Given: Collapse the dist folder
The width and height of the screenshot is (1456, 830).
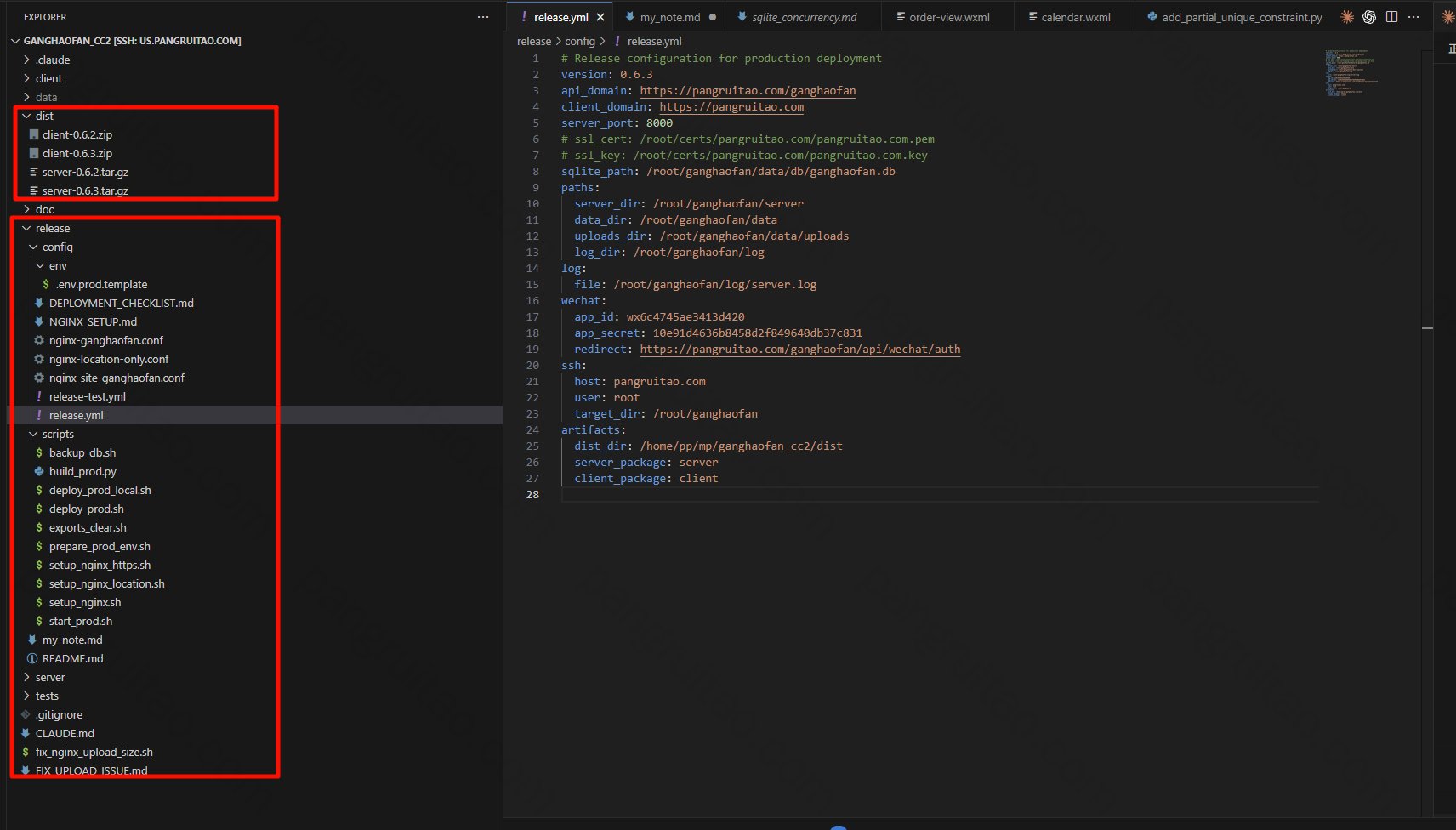Looking at the screenshot, I should click(x=27, y=116).
